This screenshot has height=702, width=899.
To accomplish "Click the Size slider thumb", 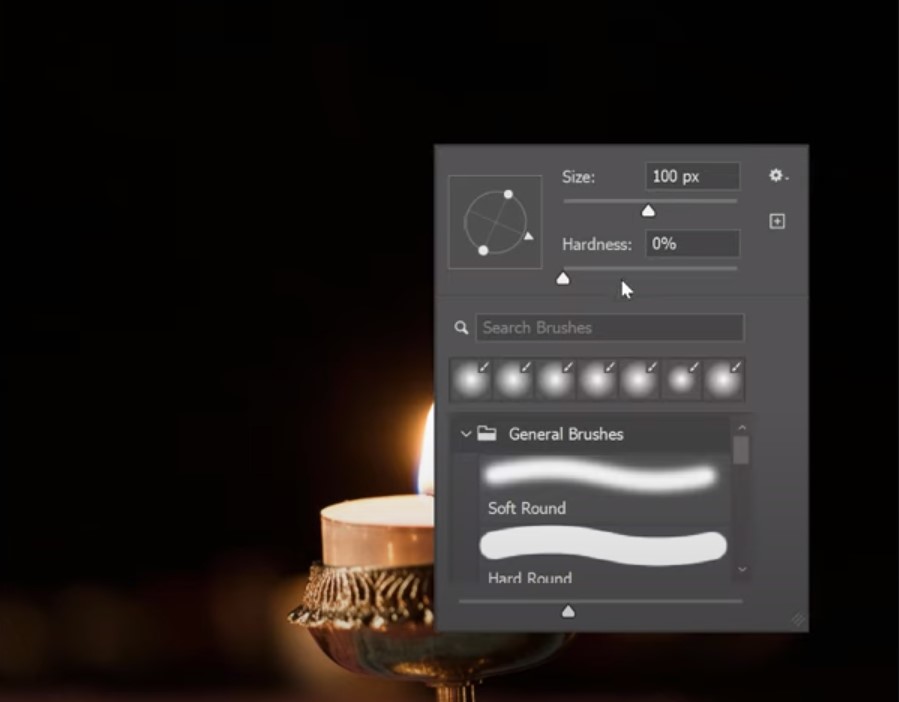I will click(648, 211).
